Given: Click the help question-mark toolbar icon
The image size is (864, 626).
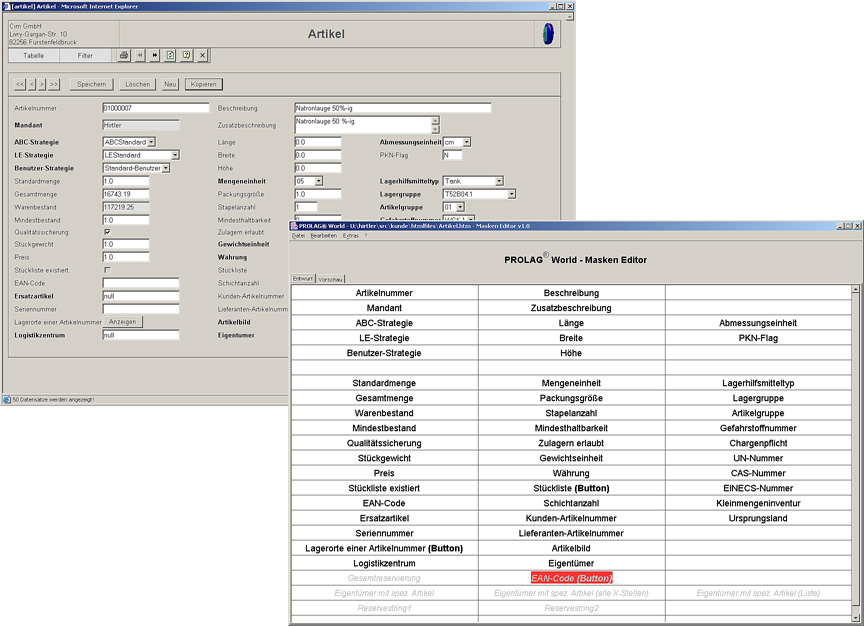Looking at the screenshot, I should click(187, 56).
